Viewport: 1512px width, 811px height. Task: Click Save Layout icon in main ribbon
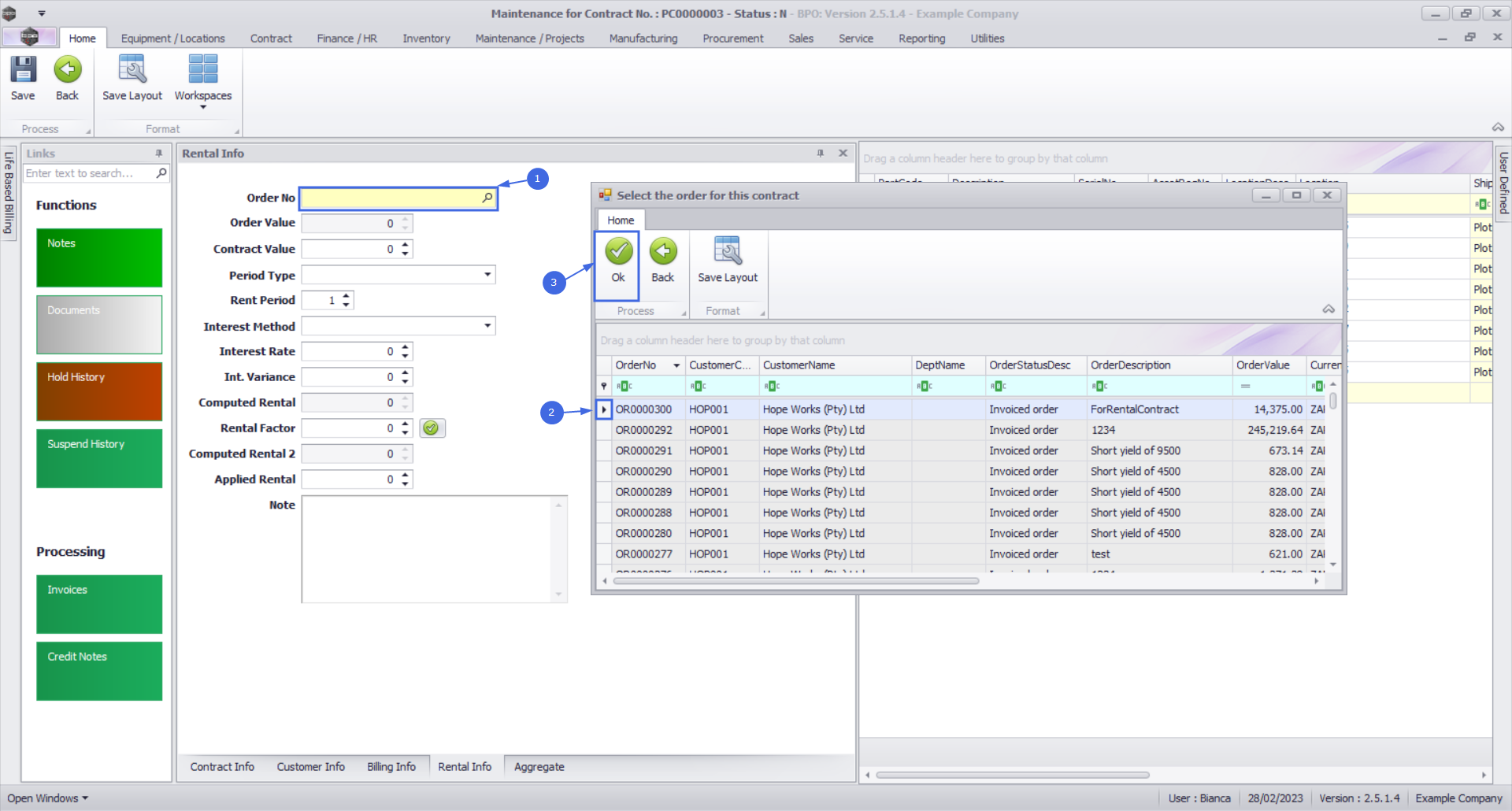point(132,69)
